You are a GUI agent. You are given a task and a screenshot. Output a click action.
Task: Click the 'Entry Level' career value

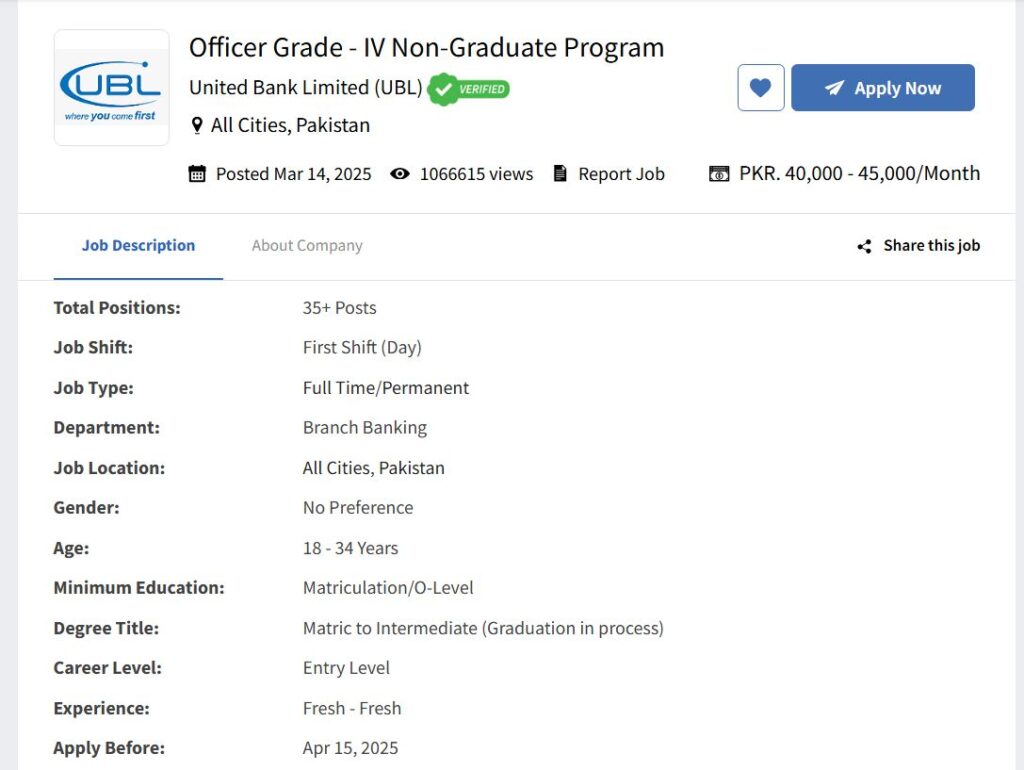[x=346, y=668]
